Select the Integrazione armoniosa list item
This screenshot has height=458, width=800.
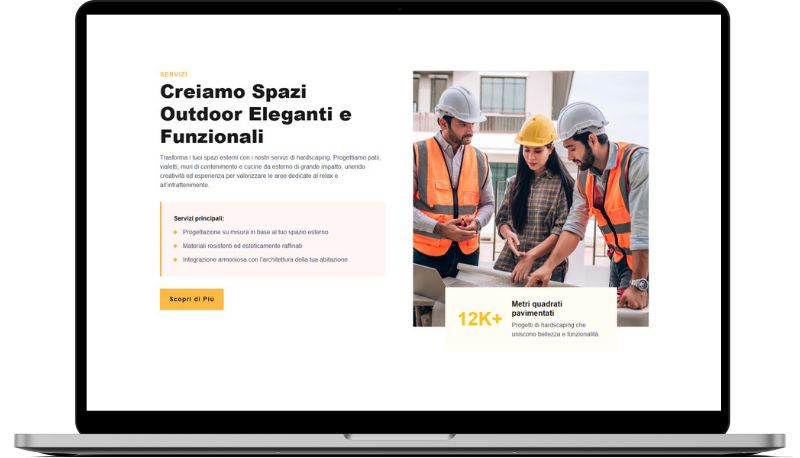tap(265, 260)
